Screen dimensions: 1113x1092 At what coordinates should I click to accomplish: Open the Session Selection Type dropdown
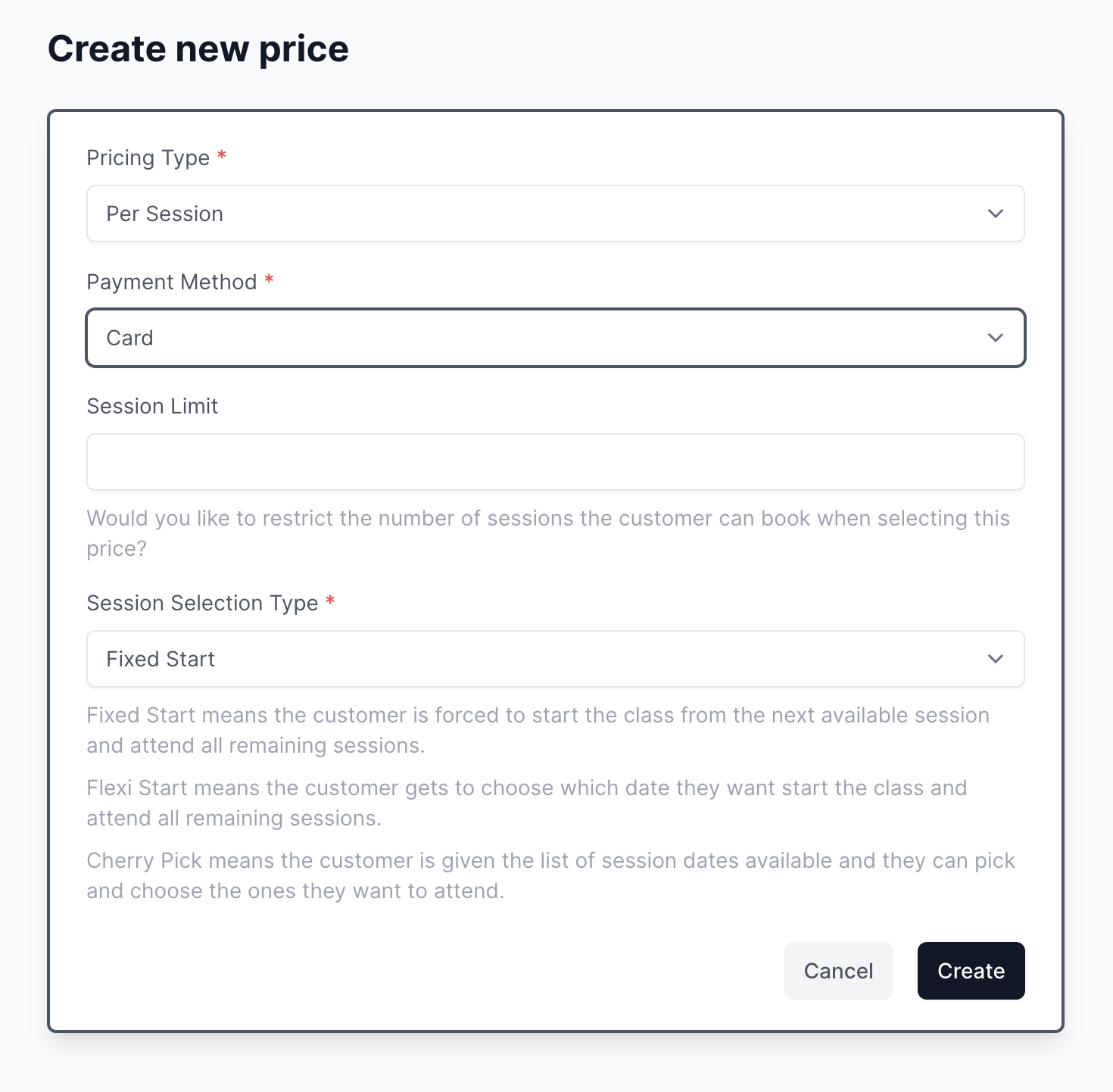click(555, 659)
